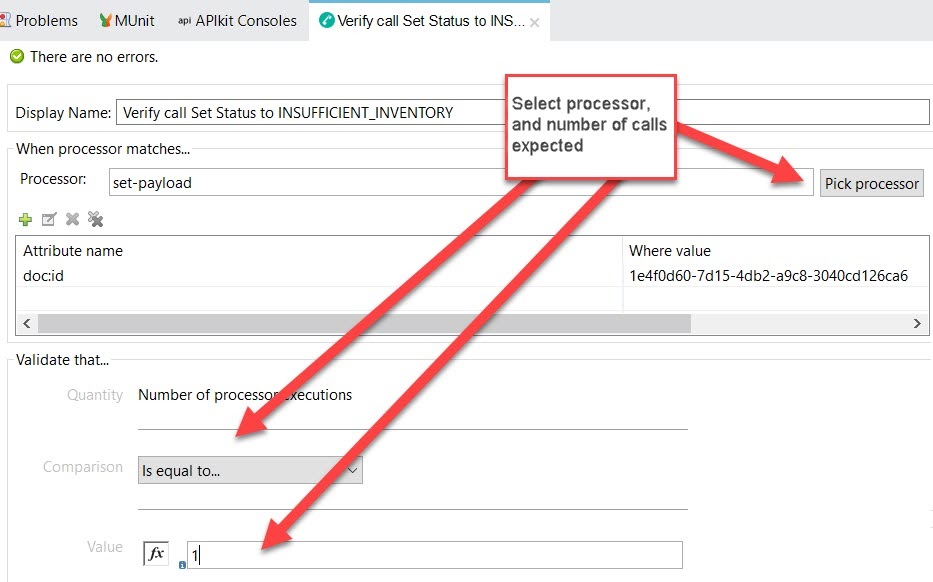Click the green no-errors check icon
The image size is (933, 582).
pos(17,57)
